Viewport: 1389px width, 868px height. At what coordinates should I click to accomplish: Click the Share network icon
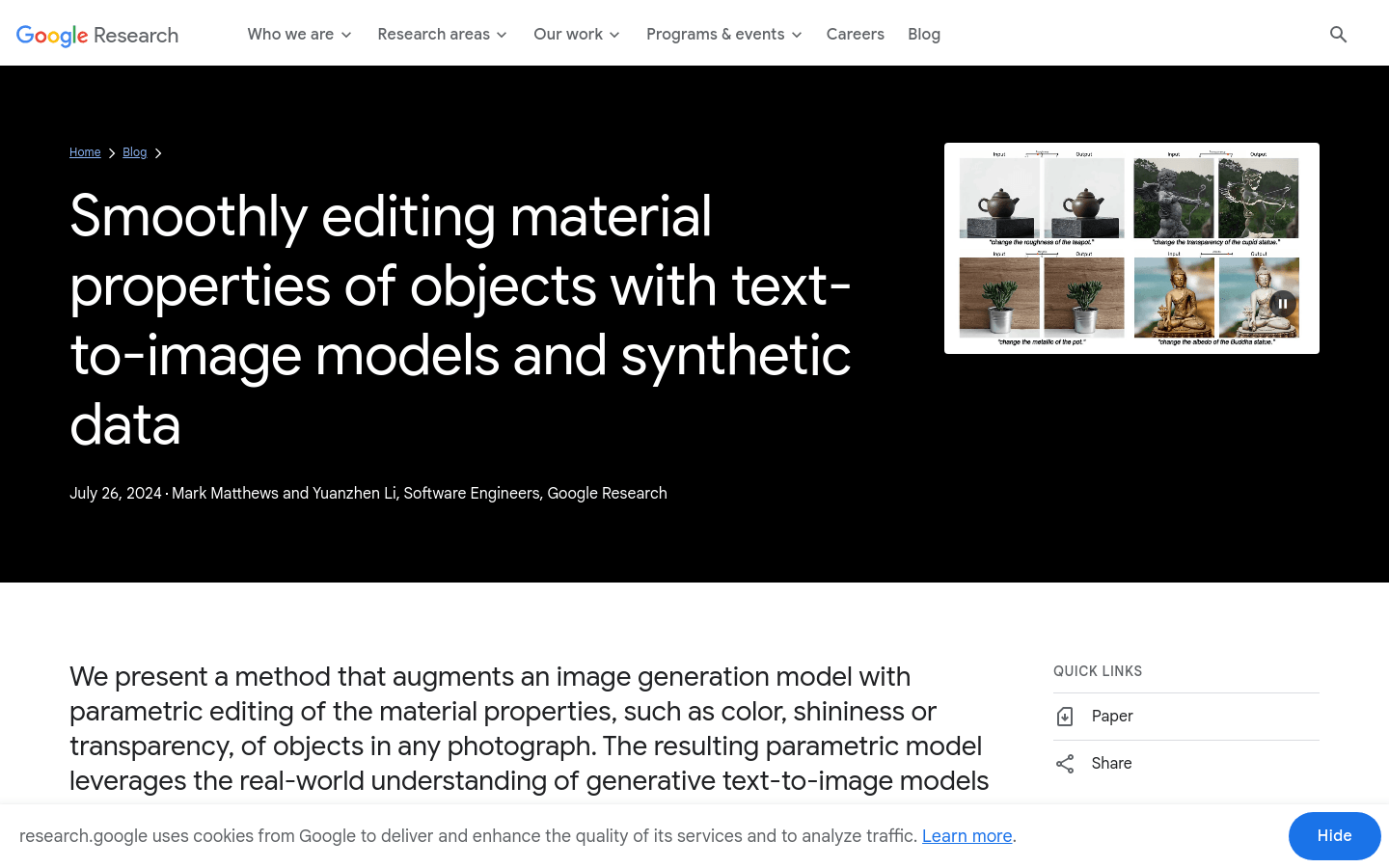tap(1065, 764)
